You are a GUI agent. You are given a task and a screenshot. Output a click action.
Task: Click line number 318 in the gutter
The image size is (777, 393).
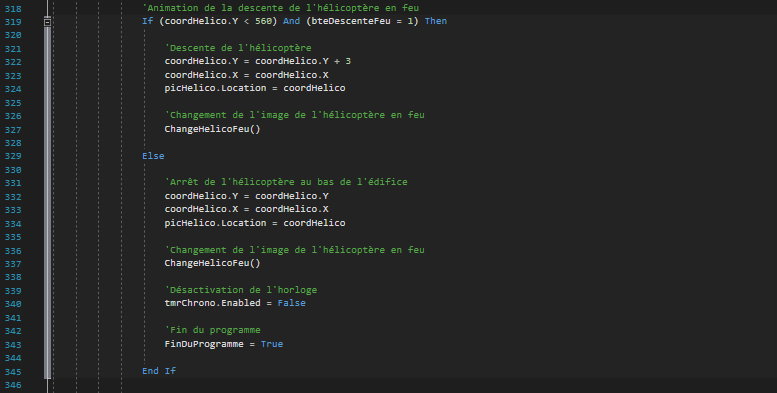click(x=13, y=8)
